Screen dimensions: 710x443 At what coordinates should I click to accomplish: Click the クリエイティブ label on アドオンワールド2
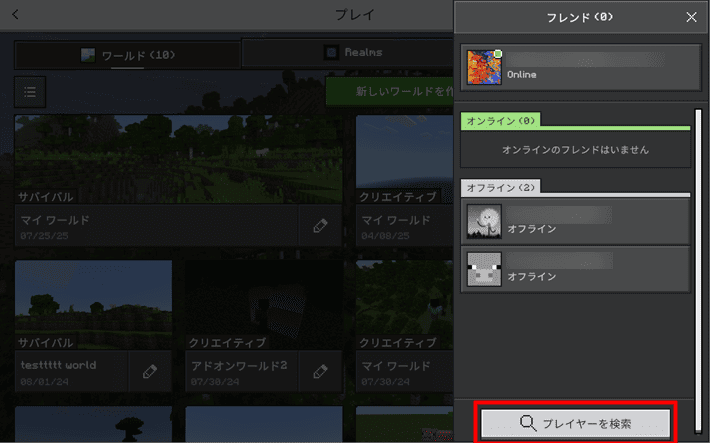click(227, 343)
